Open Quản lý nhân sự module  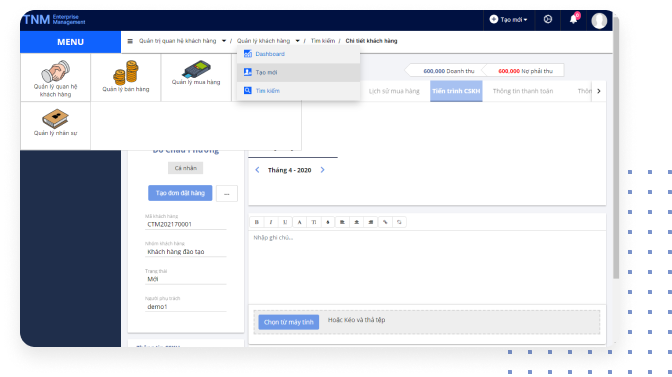55,126
